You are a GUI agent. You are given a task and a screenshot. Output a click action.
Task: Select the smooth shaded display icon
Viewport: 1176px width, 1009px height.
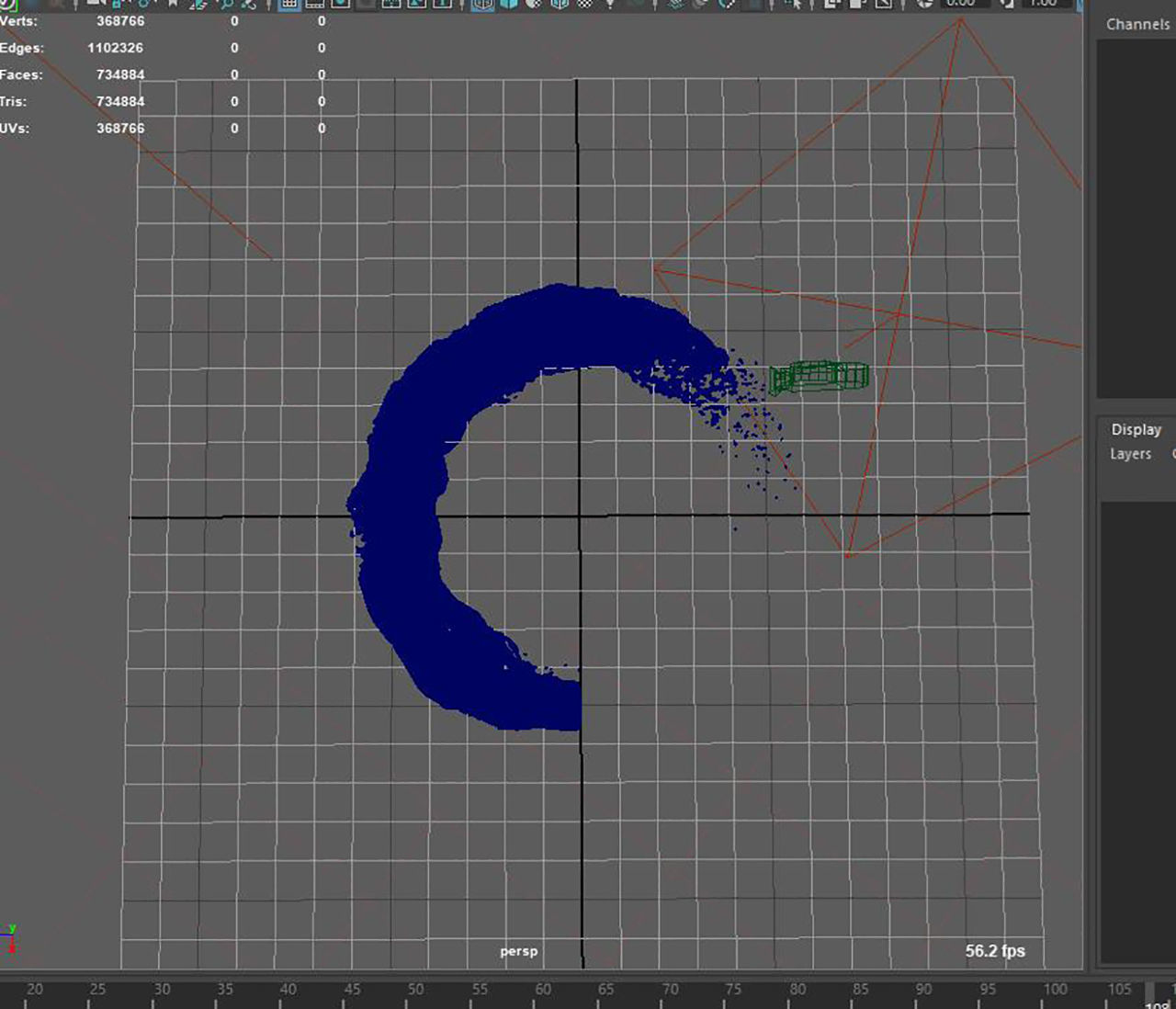507,6
